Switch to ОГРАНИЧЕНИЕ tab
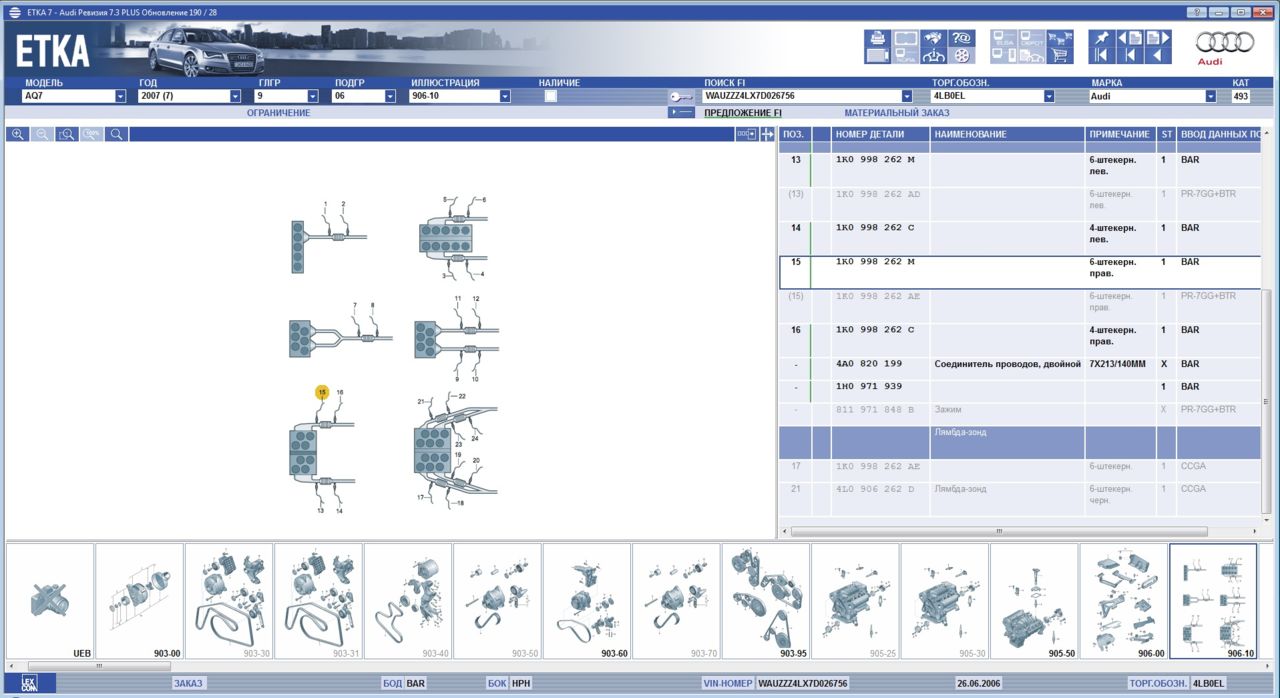 tap(279, 113)
